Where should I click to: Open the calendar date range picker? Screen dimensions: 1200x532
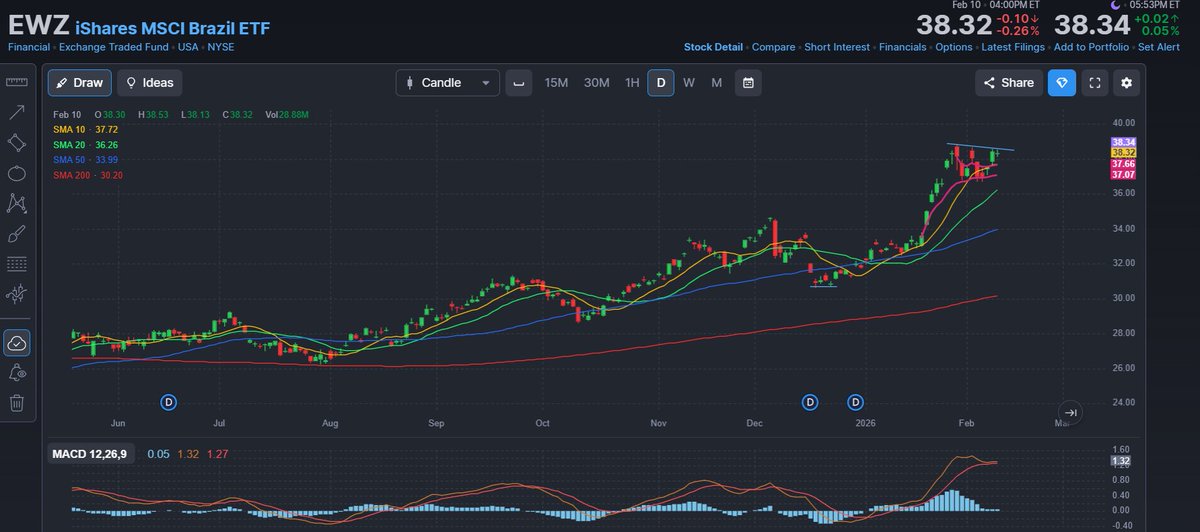[748, 83]
